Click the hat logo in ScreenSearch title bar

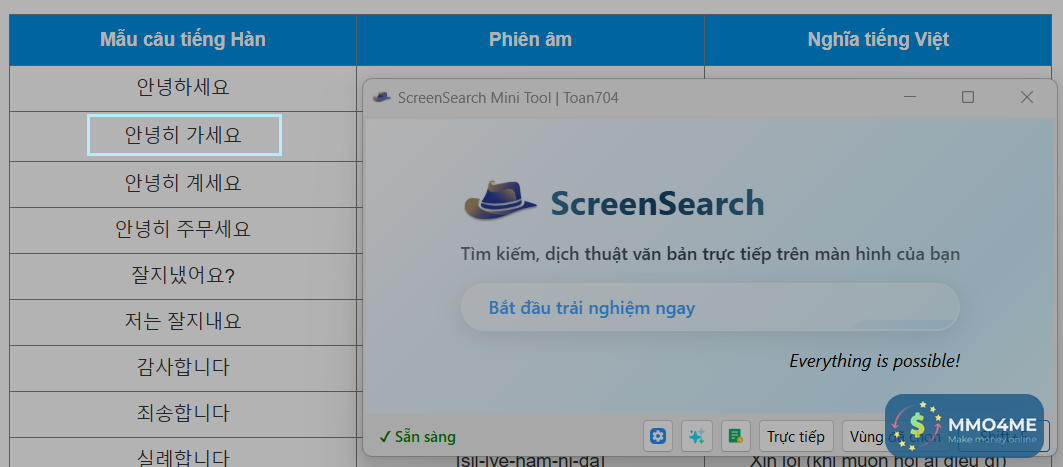382,98
